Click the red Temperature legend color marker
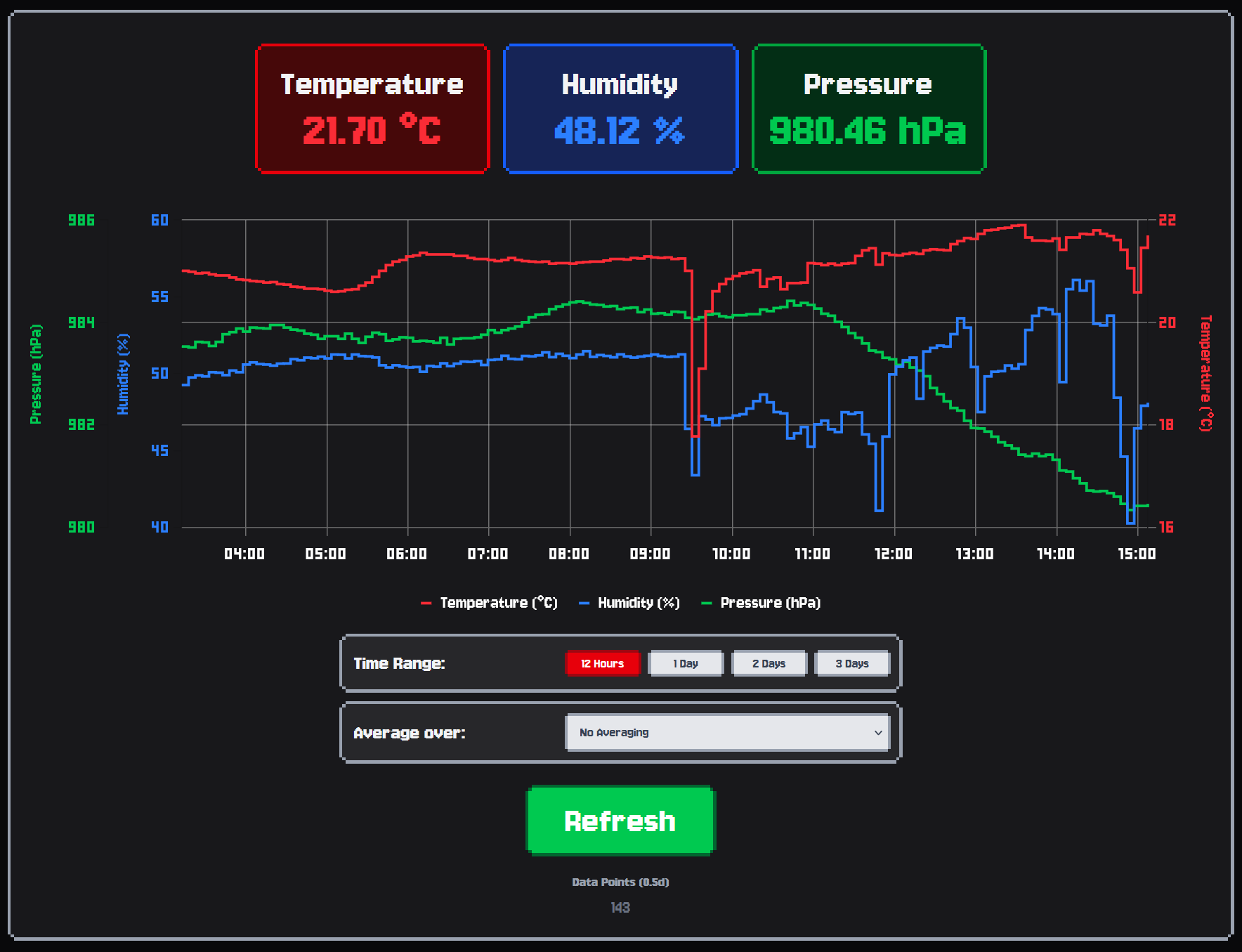 coord(426,604)
